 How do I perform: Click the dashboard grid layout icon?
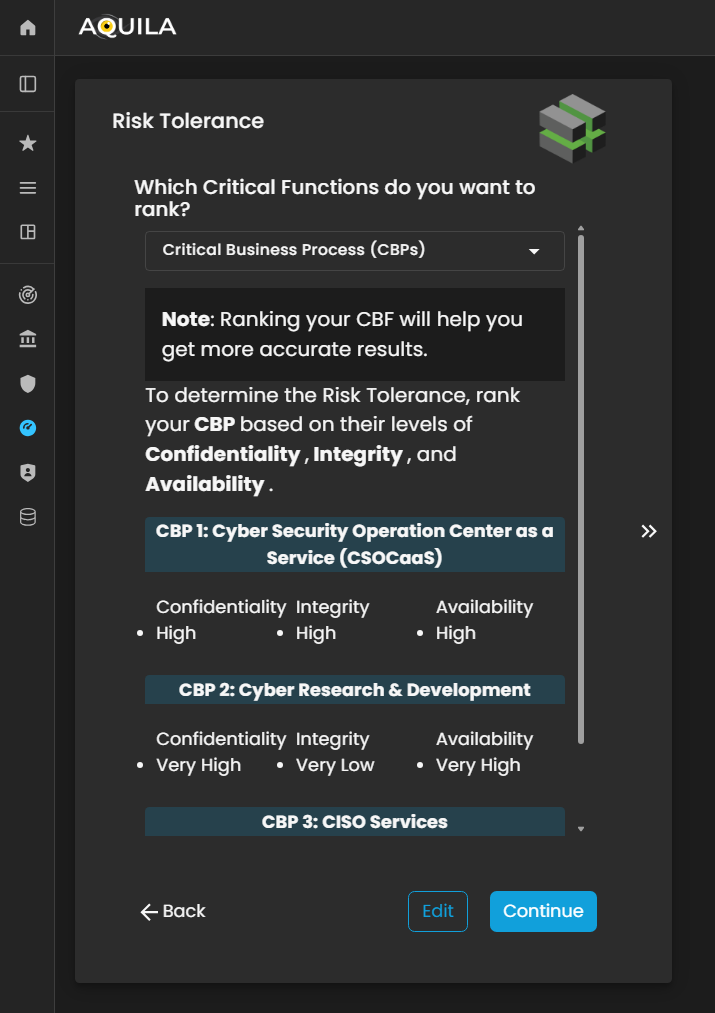click(x=28, y=232)
